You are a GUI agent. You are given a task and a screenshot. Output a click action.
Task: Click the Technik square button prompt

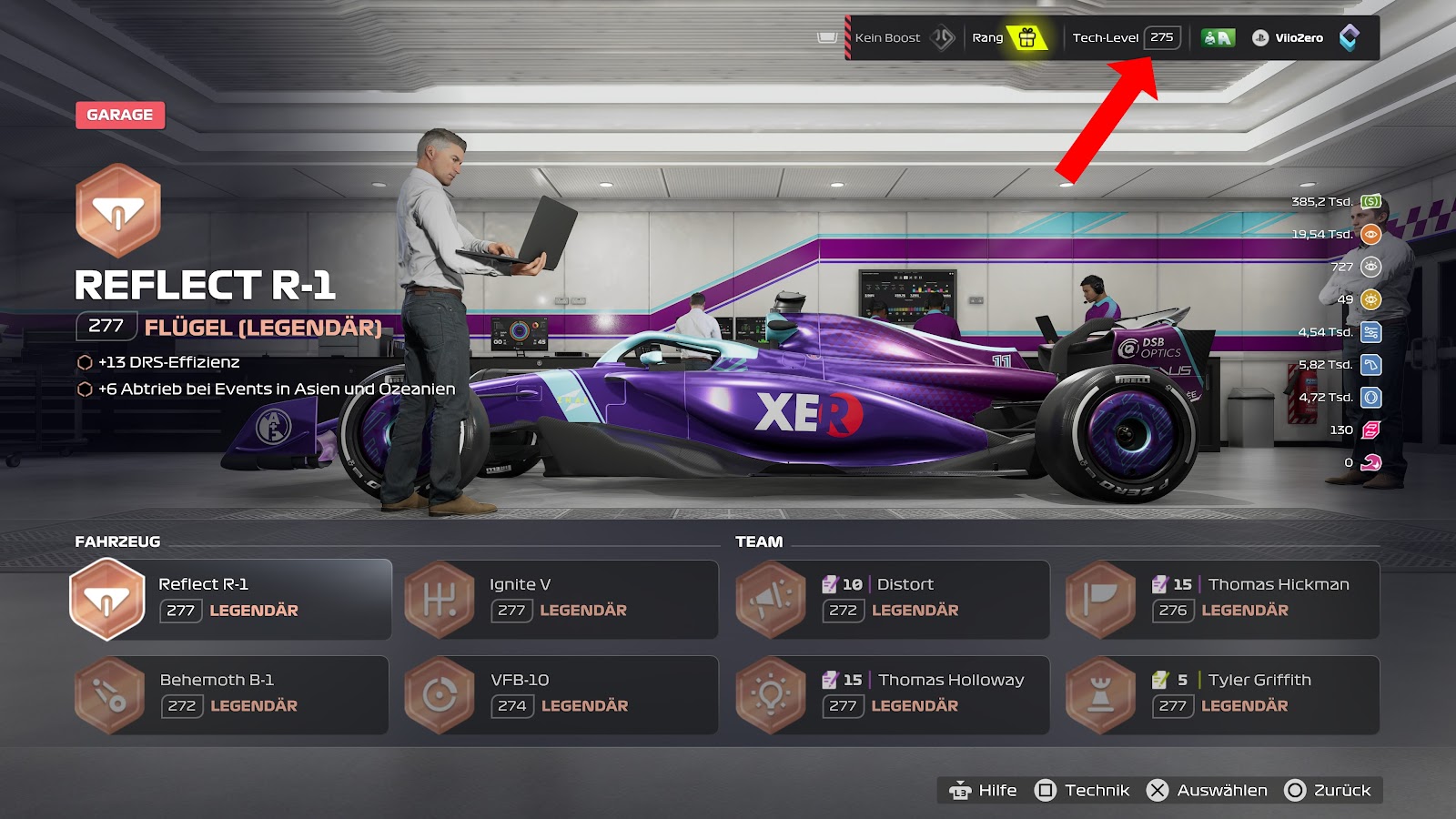pyautogui.click(x=1082, y=790)
